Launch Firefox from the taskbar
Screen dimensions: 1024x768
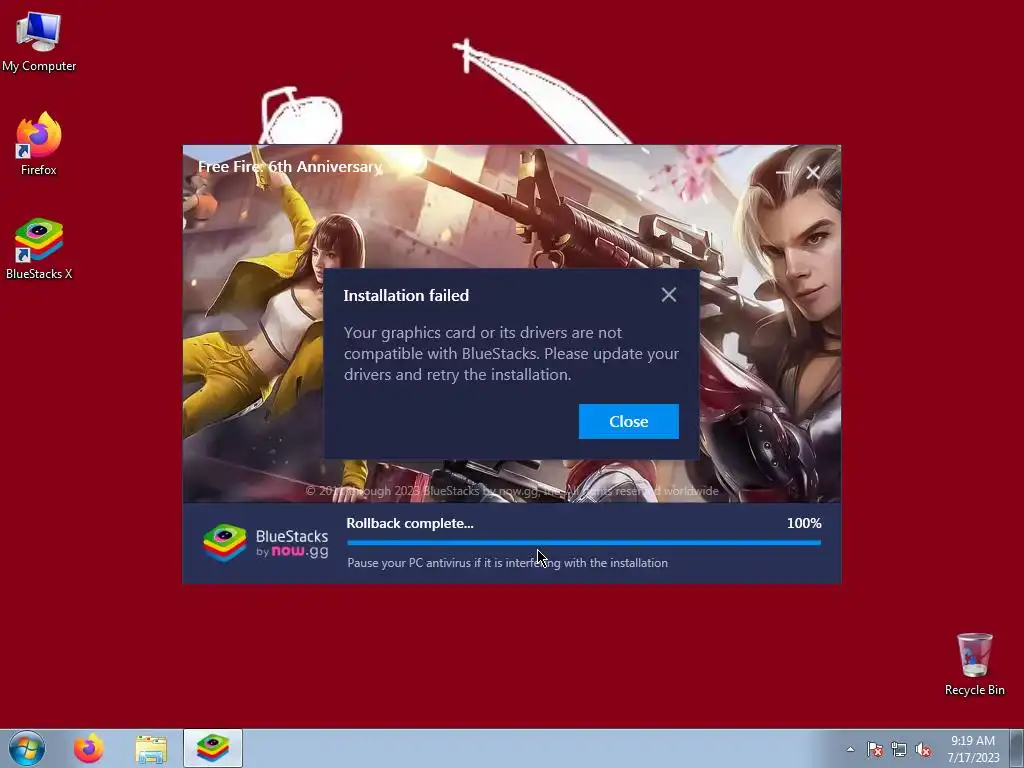pyautogui.click(x=88, y=748)
